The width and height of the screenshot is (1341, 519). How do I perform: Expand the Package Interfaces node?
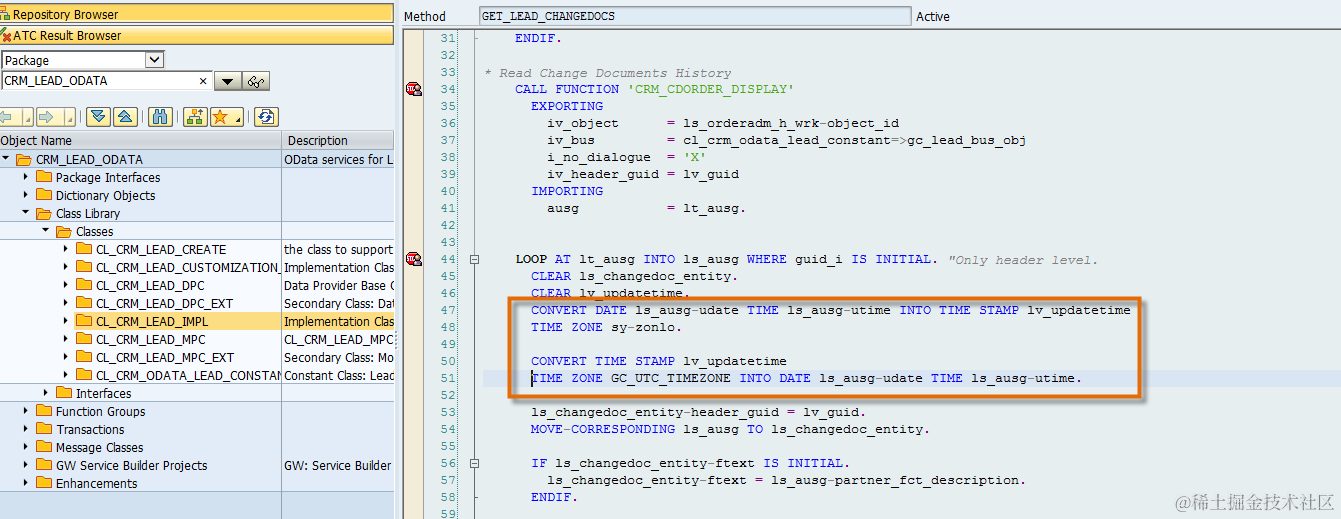click(26, 177)
